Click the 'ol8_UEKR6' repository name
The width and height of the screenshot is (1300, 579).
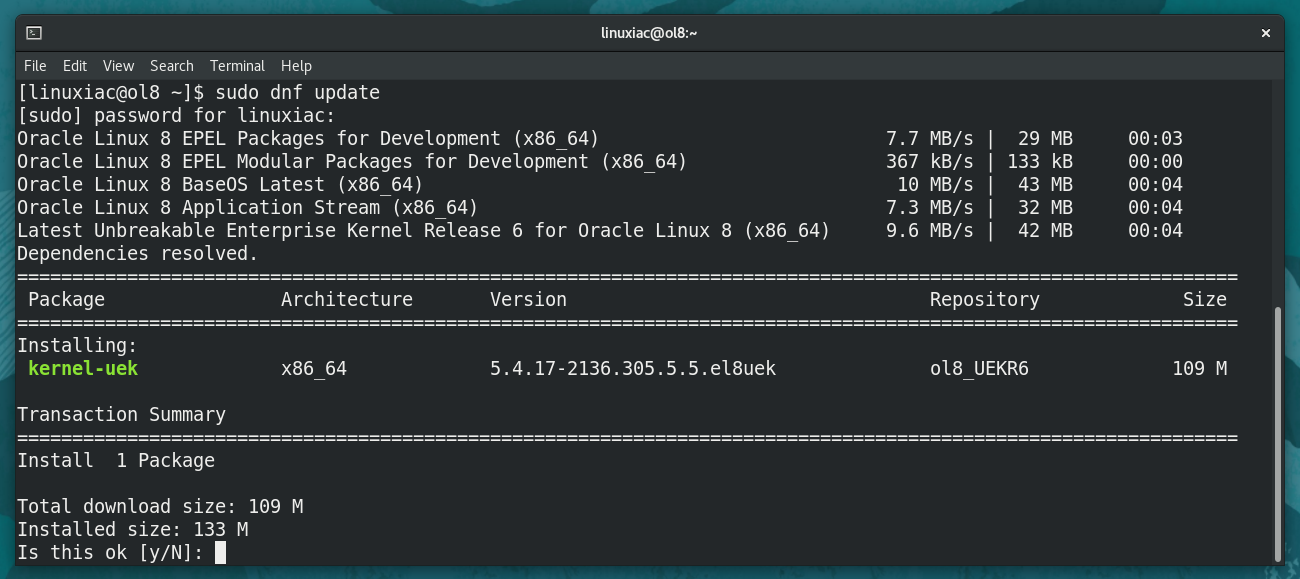979,369
